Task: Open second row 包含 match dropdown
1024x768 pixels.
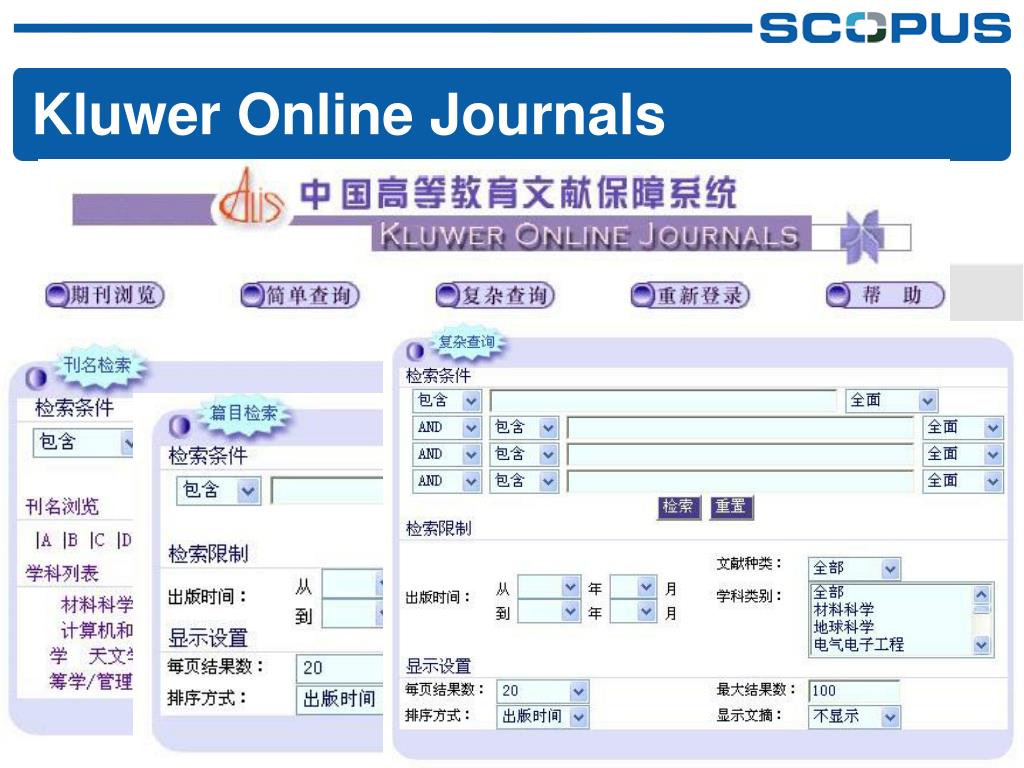Action: pos(524,428)
